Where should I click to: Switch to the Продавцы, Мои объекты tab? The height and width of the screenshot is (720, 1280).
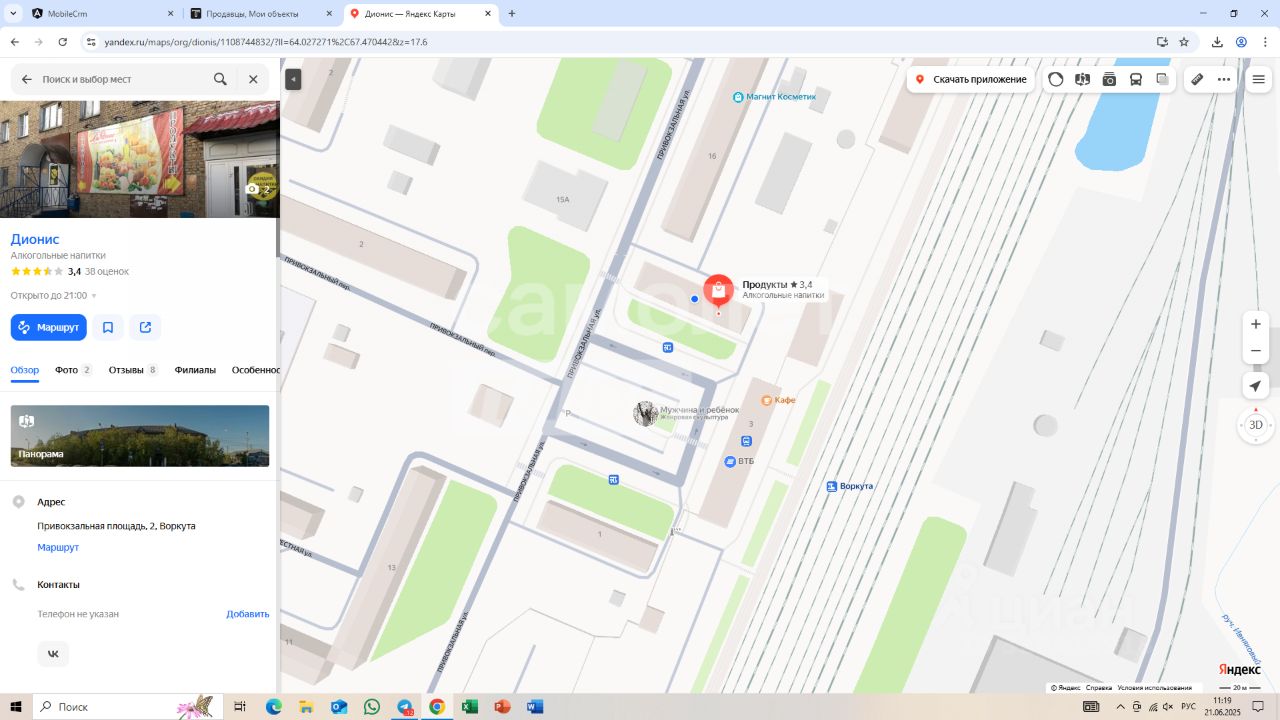(262, 14)
